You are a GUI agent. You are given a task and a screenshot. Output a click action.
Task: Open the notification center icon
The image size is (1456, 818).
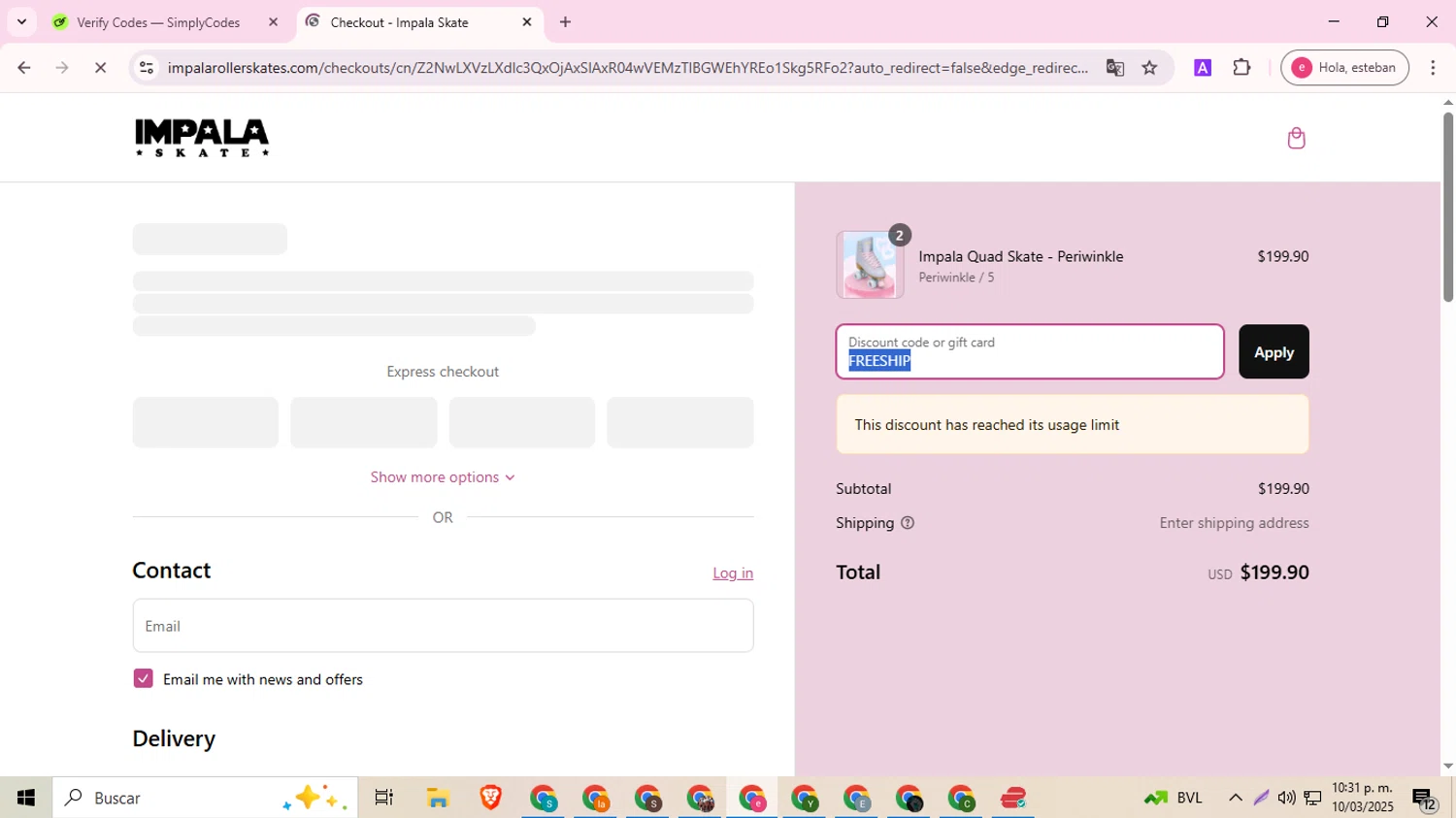[x=1424, y=799]
